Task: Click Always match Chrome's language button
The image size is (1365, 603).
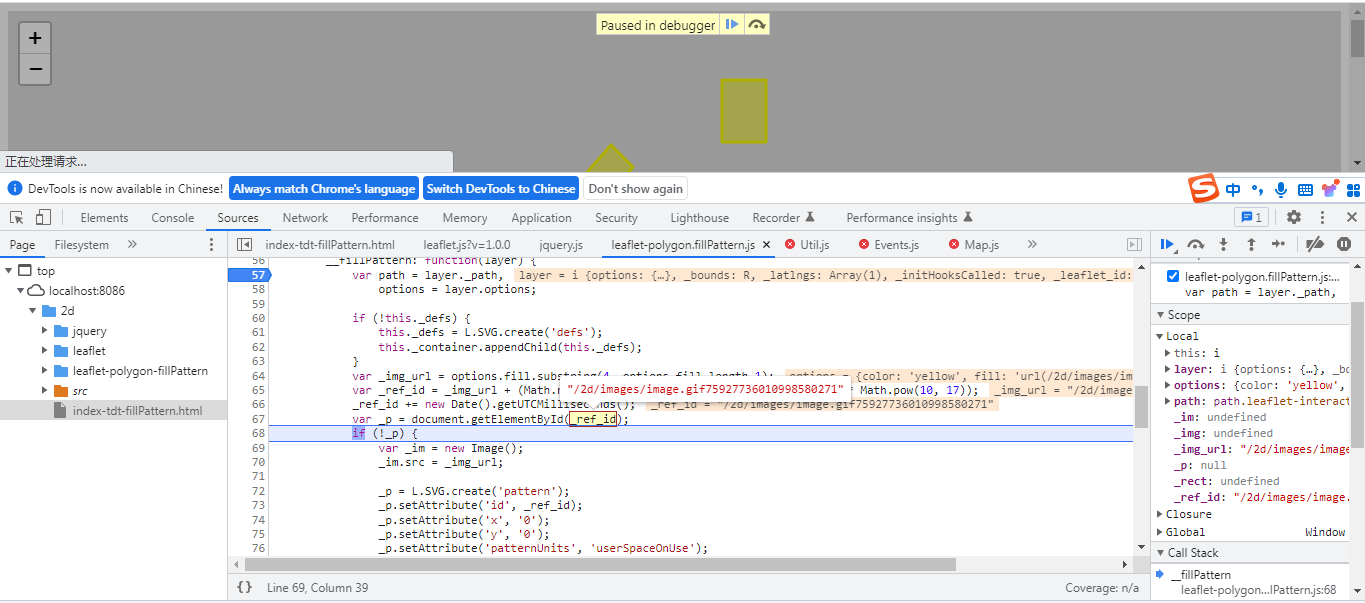Action: (x=324, y=188)
